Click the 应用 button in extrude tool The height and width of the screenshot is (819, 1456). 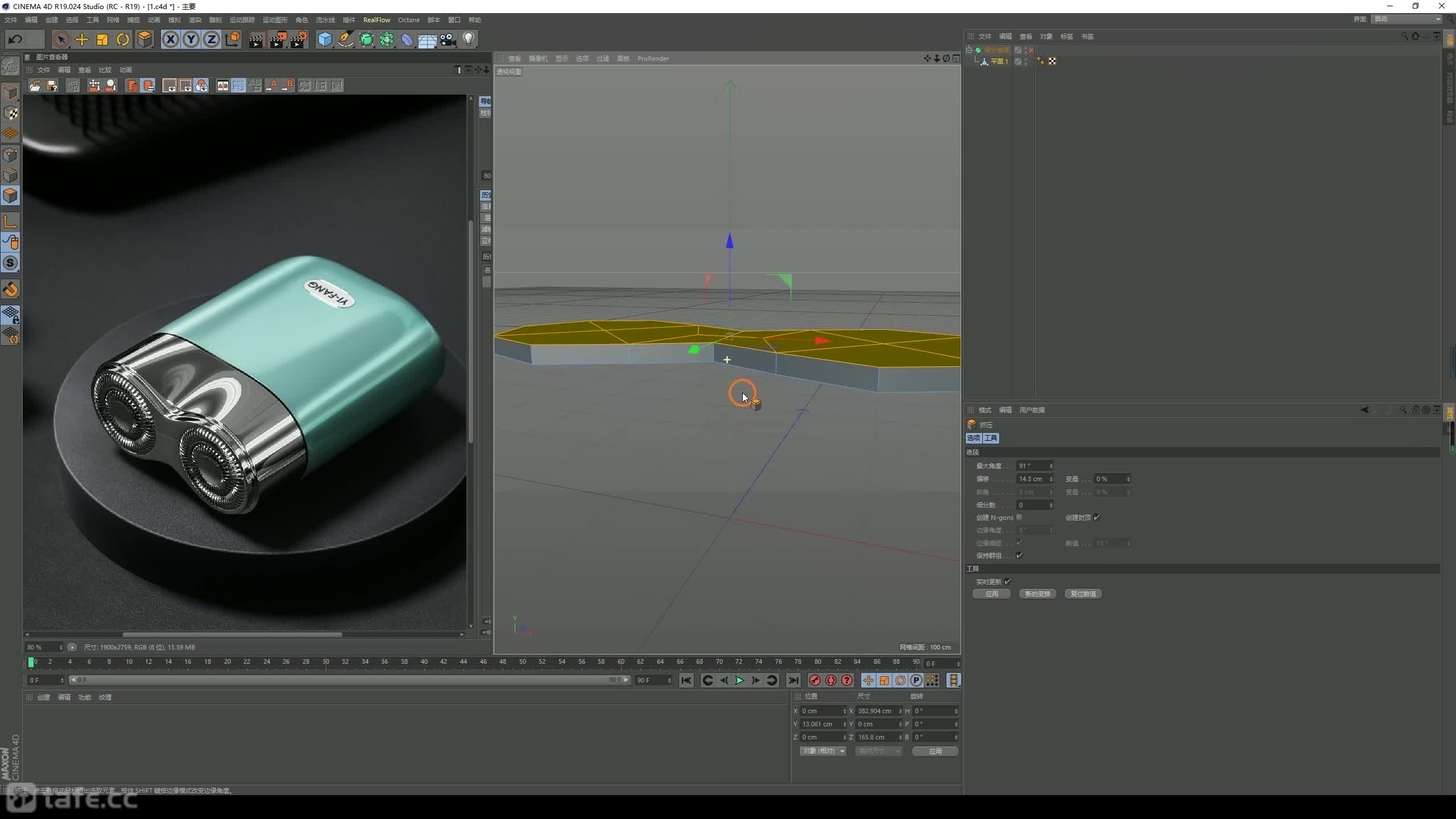click(x=991, y=594)
